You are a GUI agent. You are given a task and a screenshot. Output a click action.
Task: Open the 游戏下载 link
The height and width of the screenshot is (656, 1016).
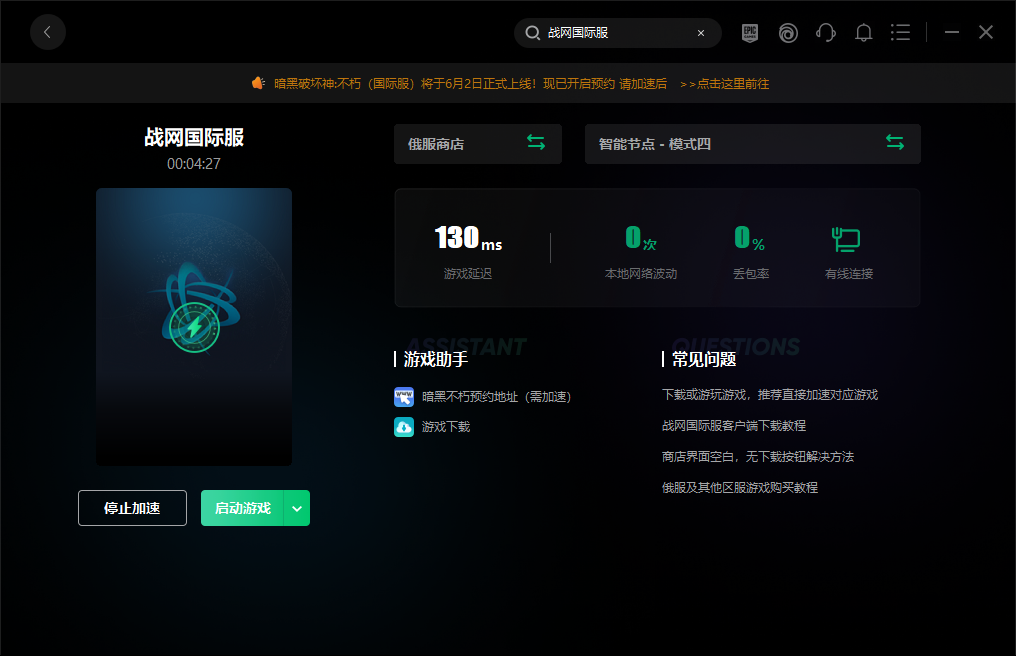(x=446, y=427)
